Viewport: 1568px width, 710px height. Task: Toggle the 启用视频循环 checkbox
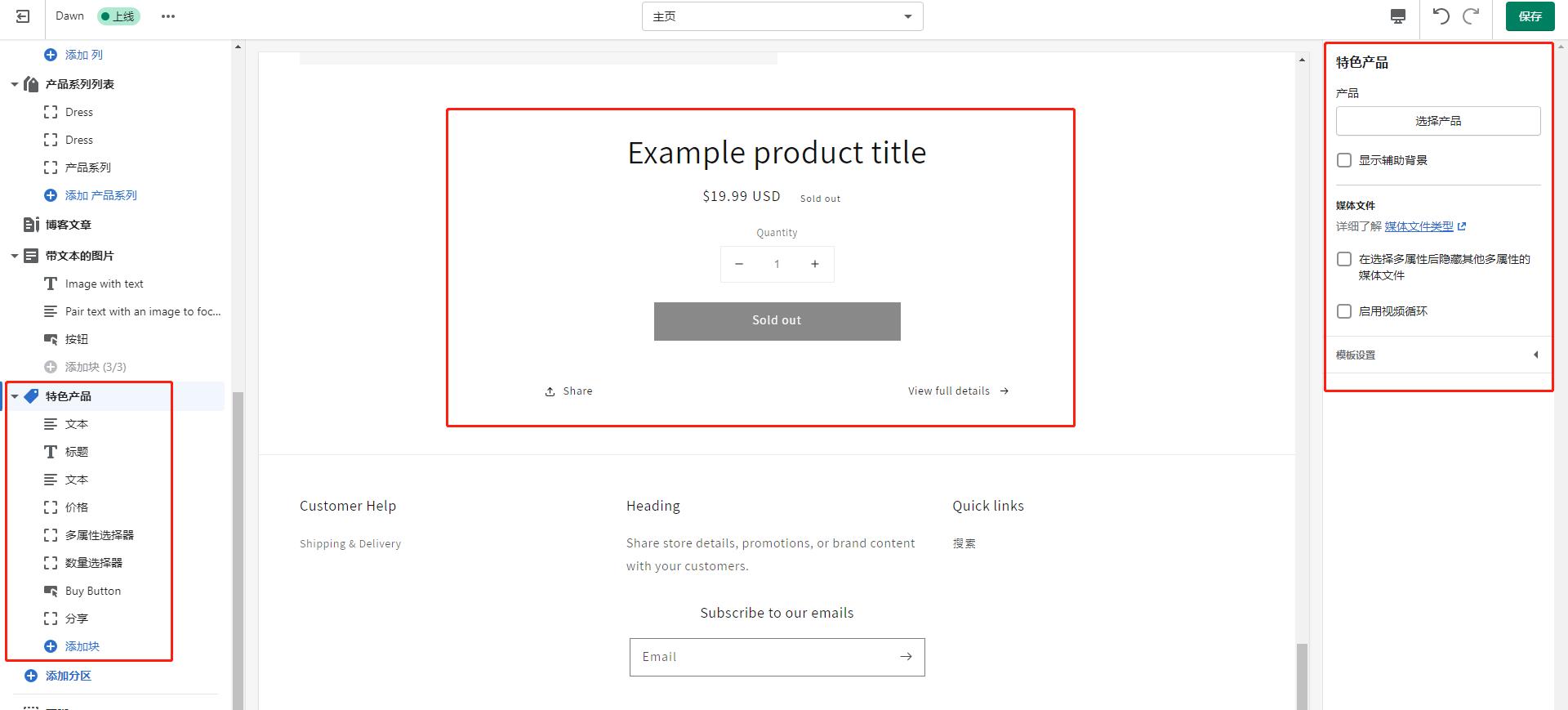click(x=1344, y=311)
